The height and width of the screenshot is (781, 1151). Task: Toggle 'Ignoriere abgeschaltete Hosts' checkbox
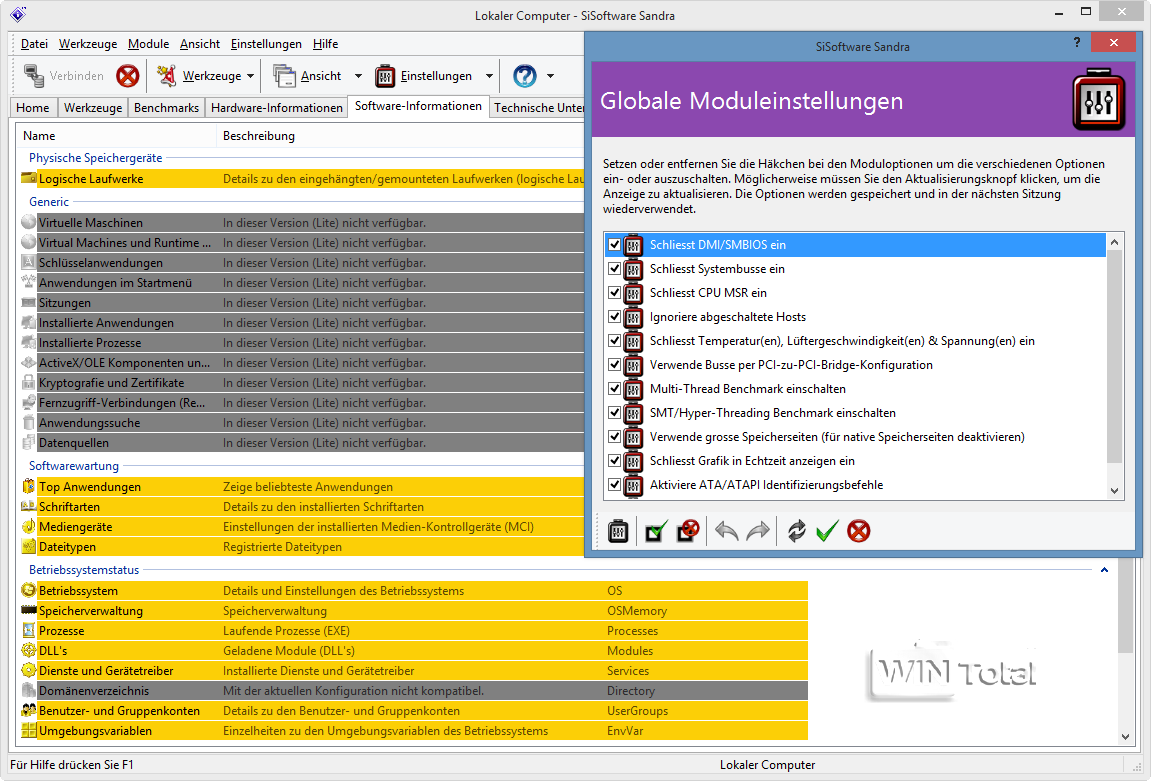tap(614, 317)
